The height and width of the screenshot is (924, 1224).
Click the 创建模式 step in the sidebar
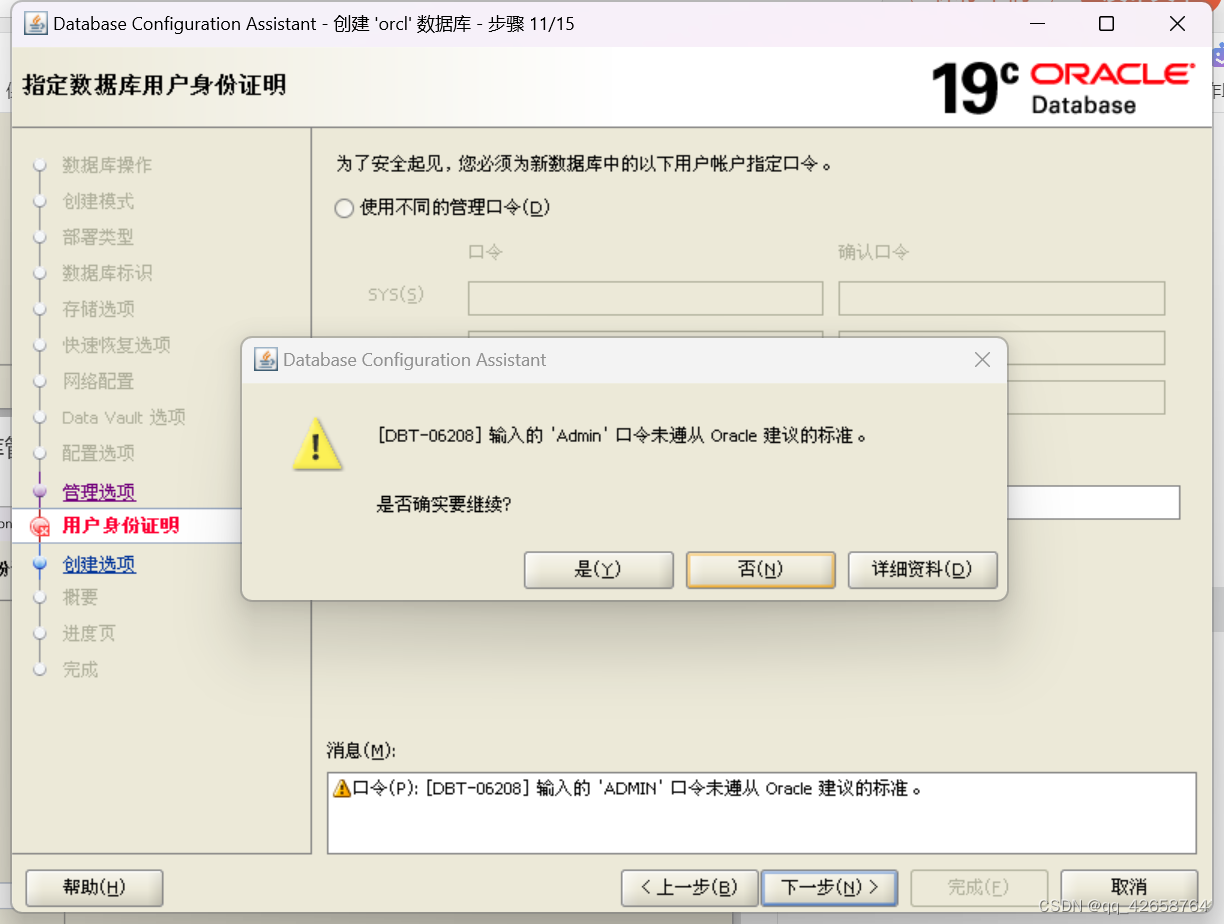98,201
